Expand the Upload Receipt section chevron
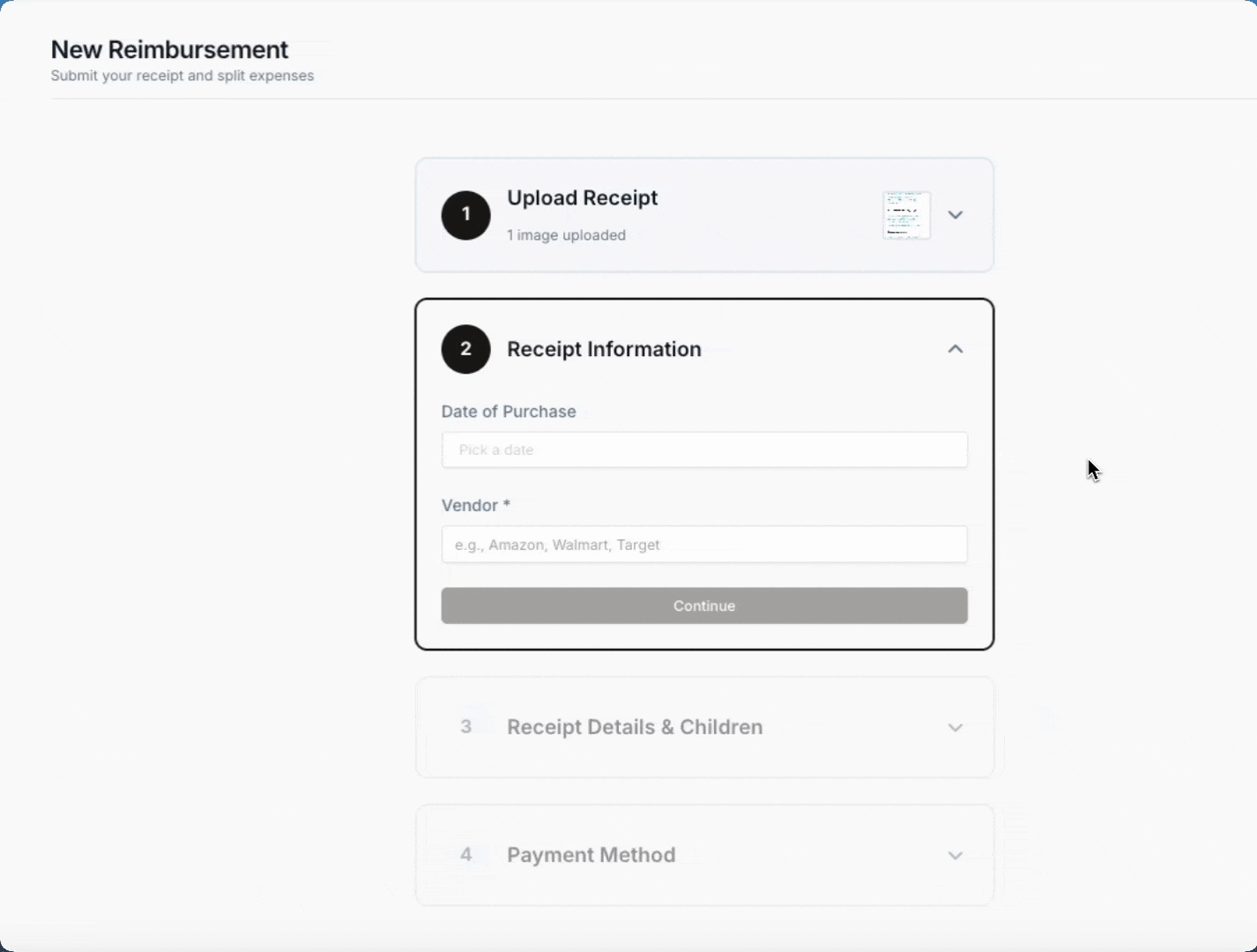 click(x=955, y=215)
